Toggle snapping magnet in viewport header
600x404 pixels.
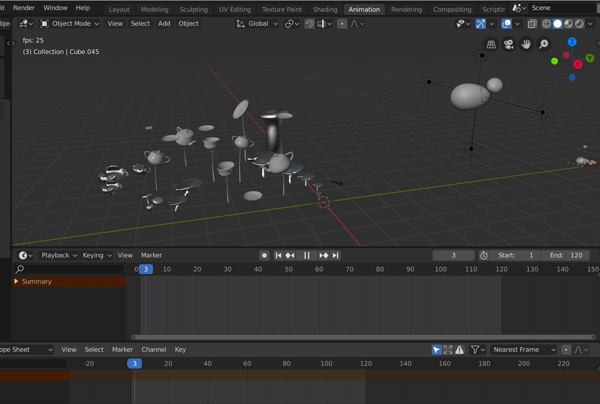coord(309,24)
